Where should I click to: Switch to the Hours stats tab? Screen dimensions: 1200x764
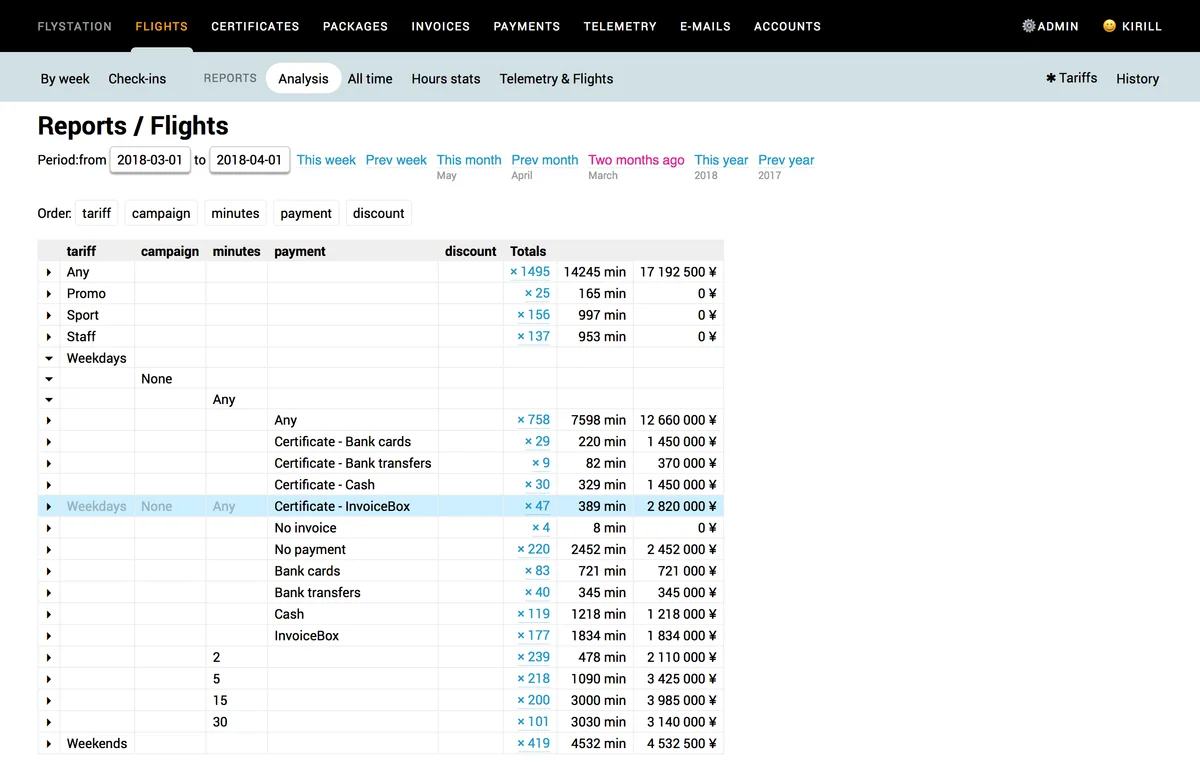[x=445, y=78]
